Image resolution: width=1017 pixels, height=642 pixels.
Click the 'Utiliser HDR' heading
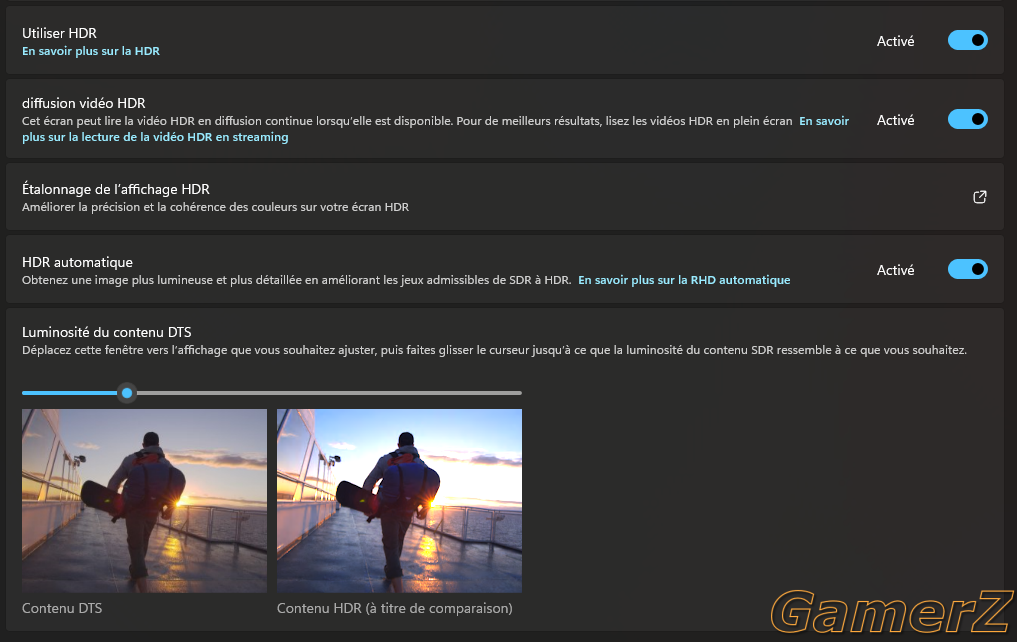60,33
